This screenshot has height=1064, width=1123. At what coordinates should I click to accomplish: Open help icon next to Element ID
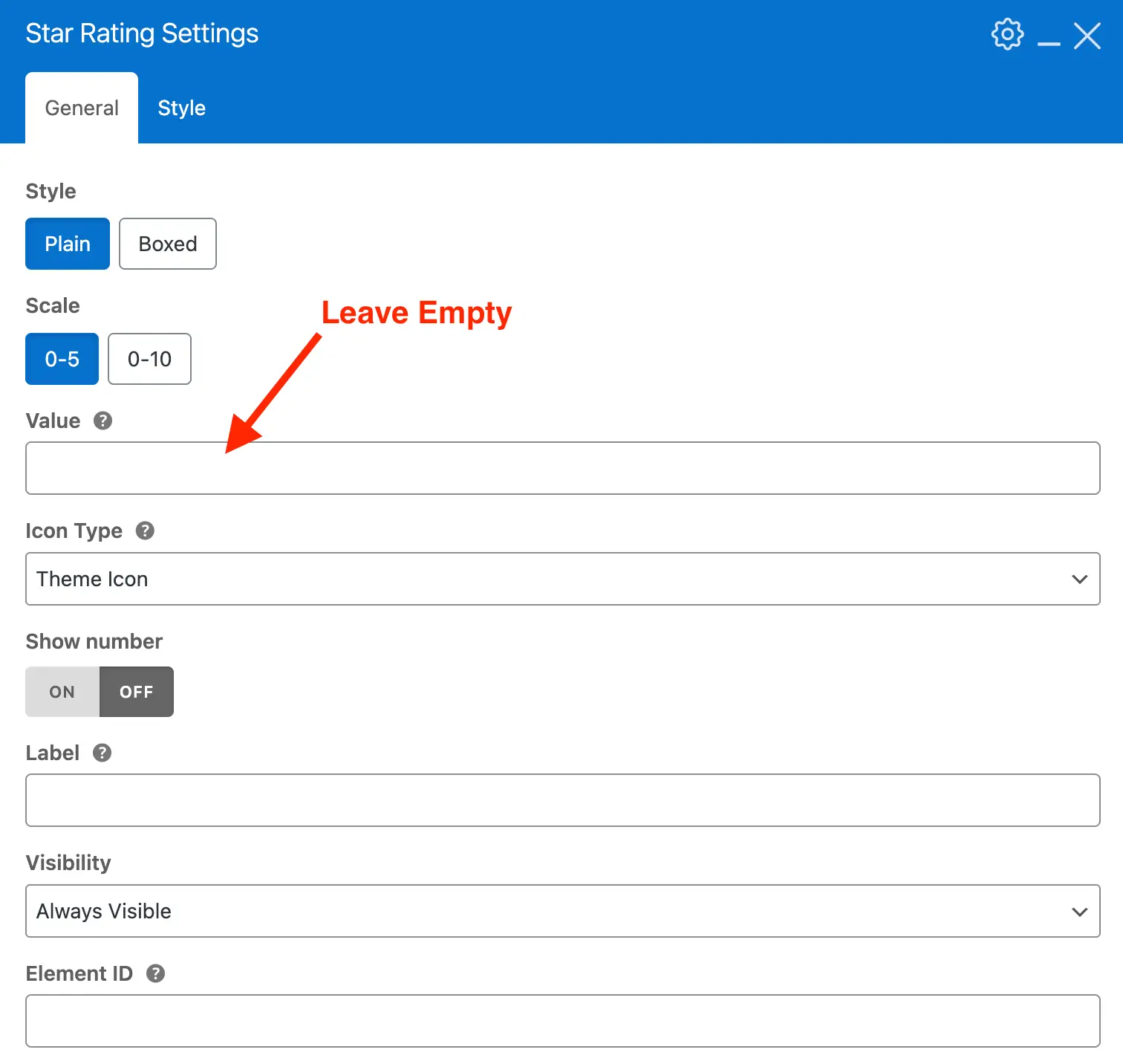155,973
